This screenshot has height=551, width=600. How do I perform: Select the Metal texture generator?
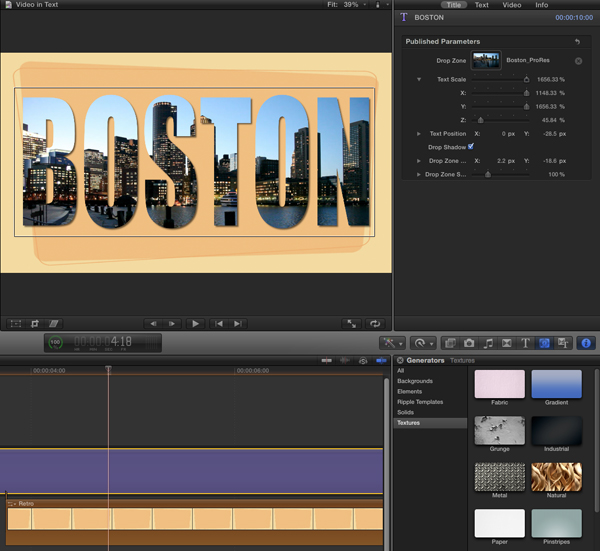click(499, 477)
